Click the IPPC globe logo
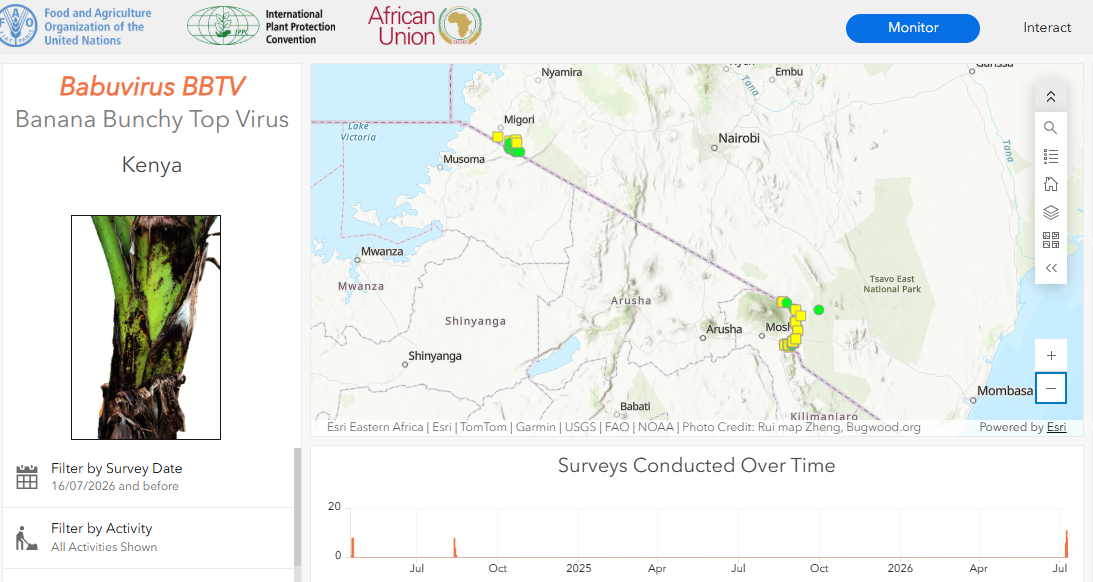The image size is (1093, 582). pos(223,26)
